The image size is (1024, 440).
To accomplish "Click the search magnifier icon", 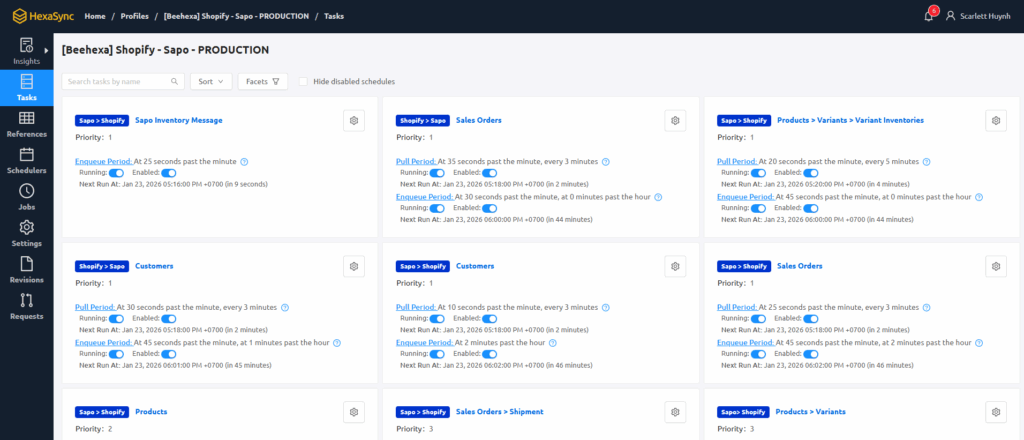I will point(174,82).
